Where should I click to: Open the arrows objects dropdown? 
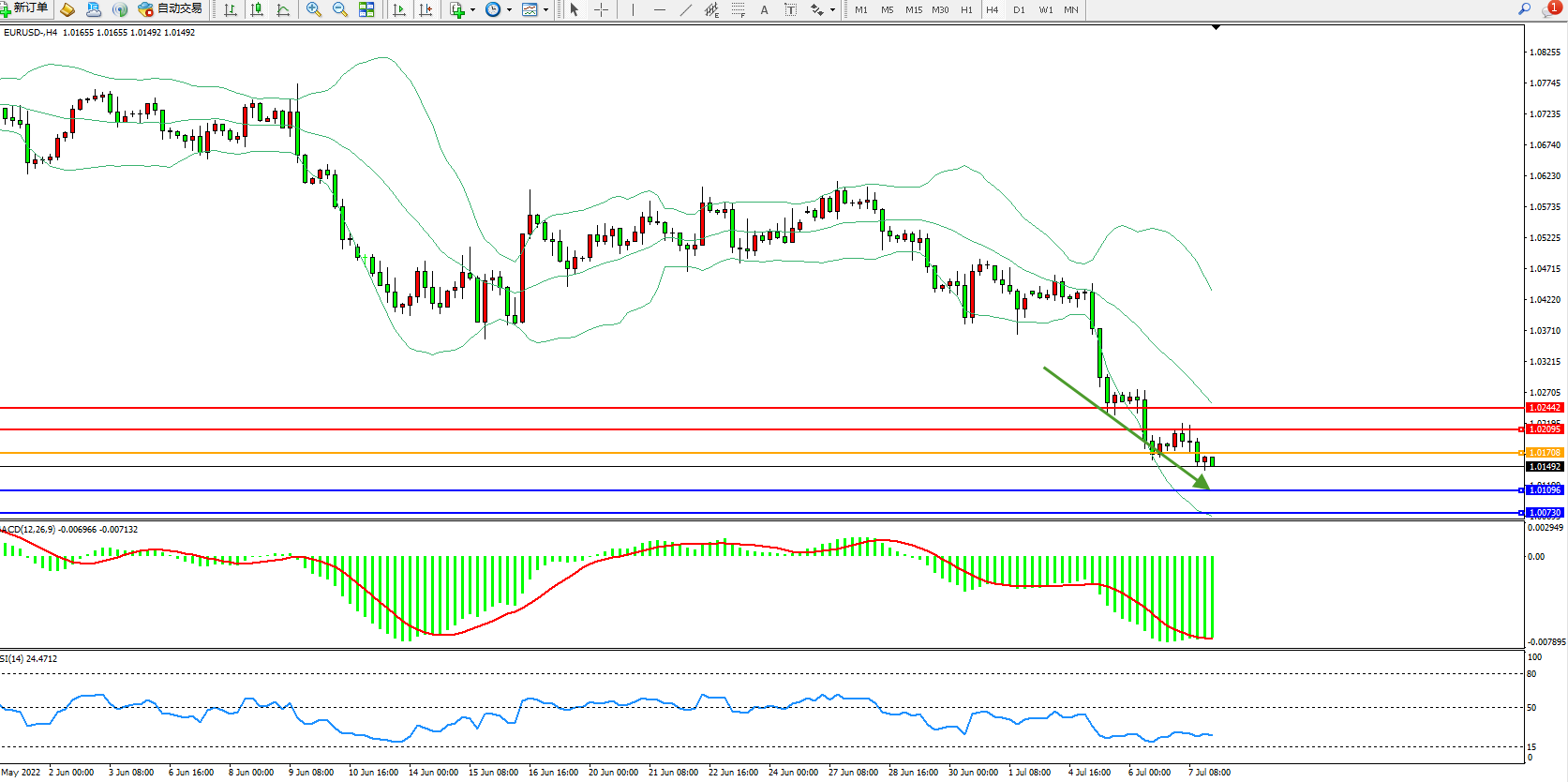point(832,9)
